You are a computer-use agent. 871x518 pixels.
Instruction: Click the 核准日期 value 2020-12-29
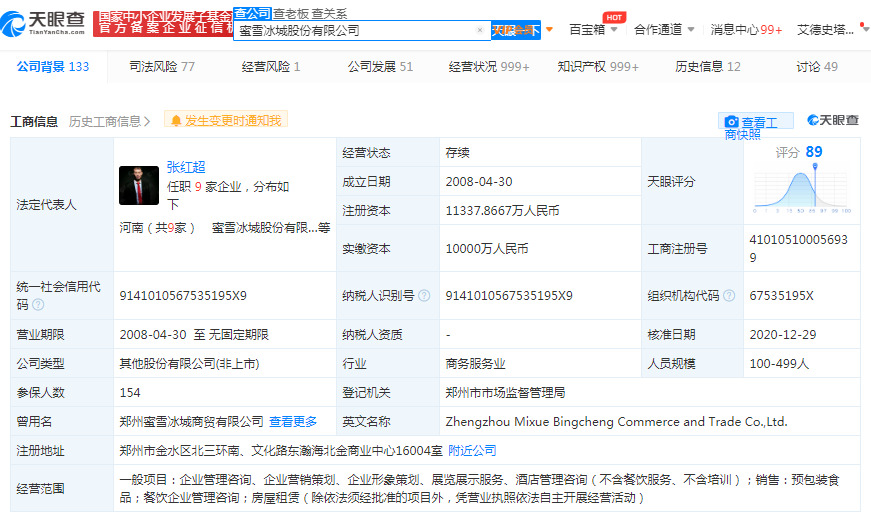point(783,335)
